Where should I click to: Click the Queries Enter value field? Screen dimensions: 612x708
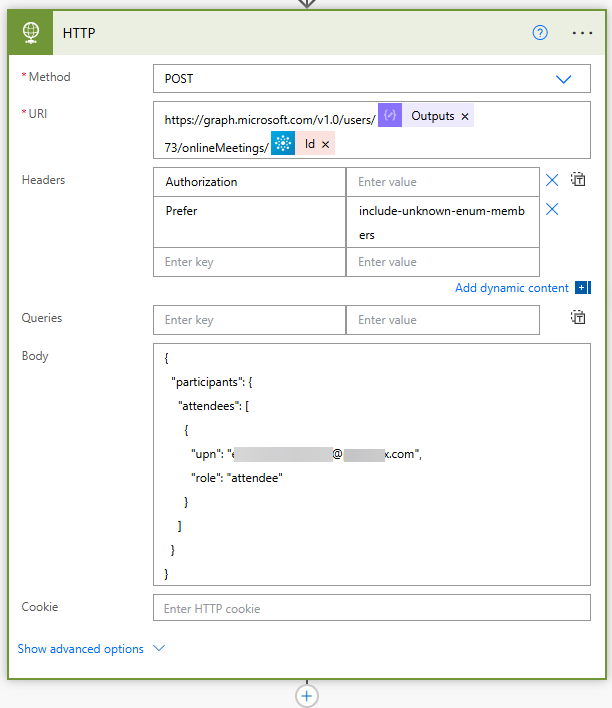point(443,320)
